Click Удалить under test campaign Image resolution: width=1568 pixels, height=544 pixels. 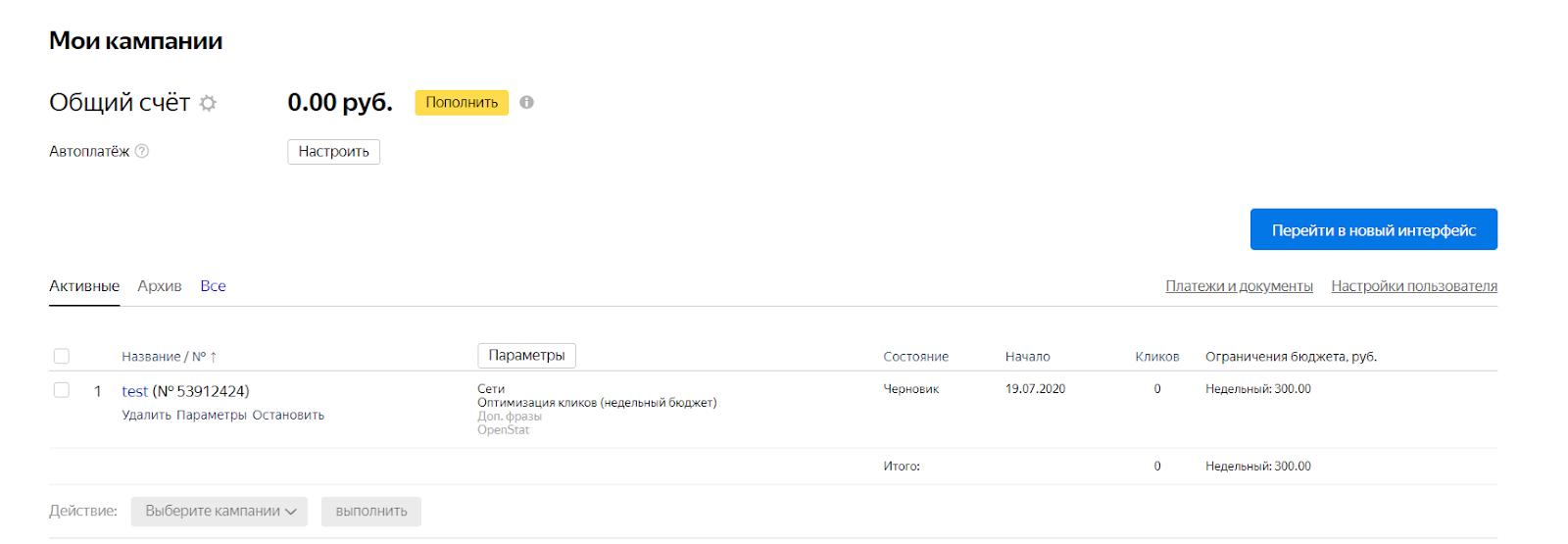click(x=146, y=415)
